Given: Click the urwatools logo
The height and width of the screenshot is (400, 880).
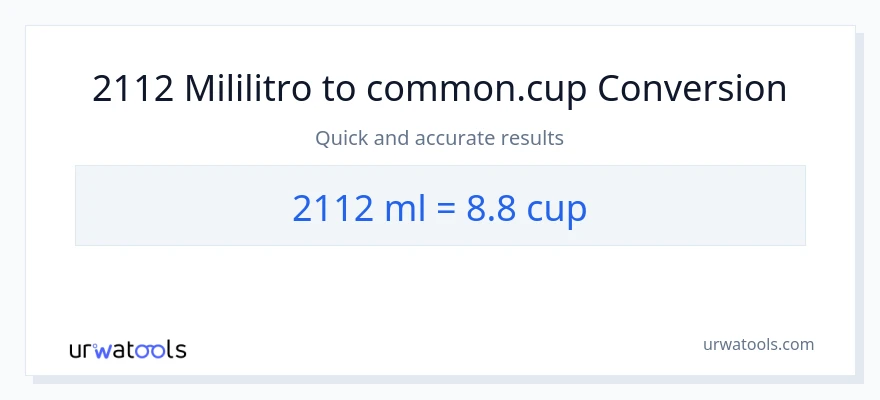Looking at the screenshot, I should (x=127, y=349).
